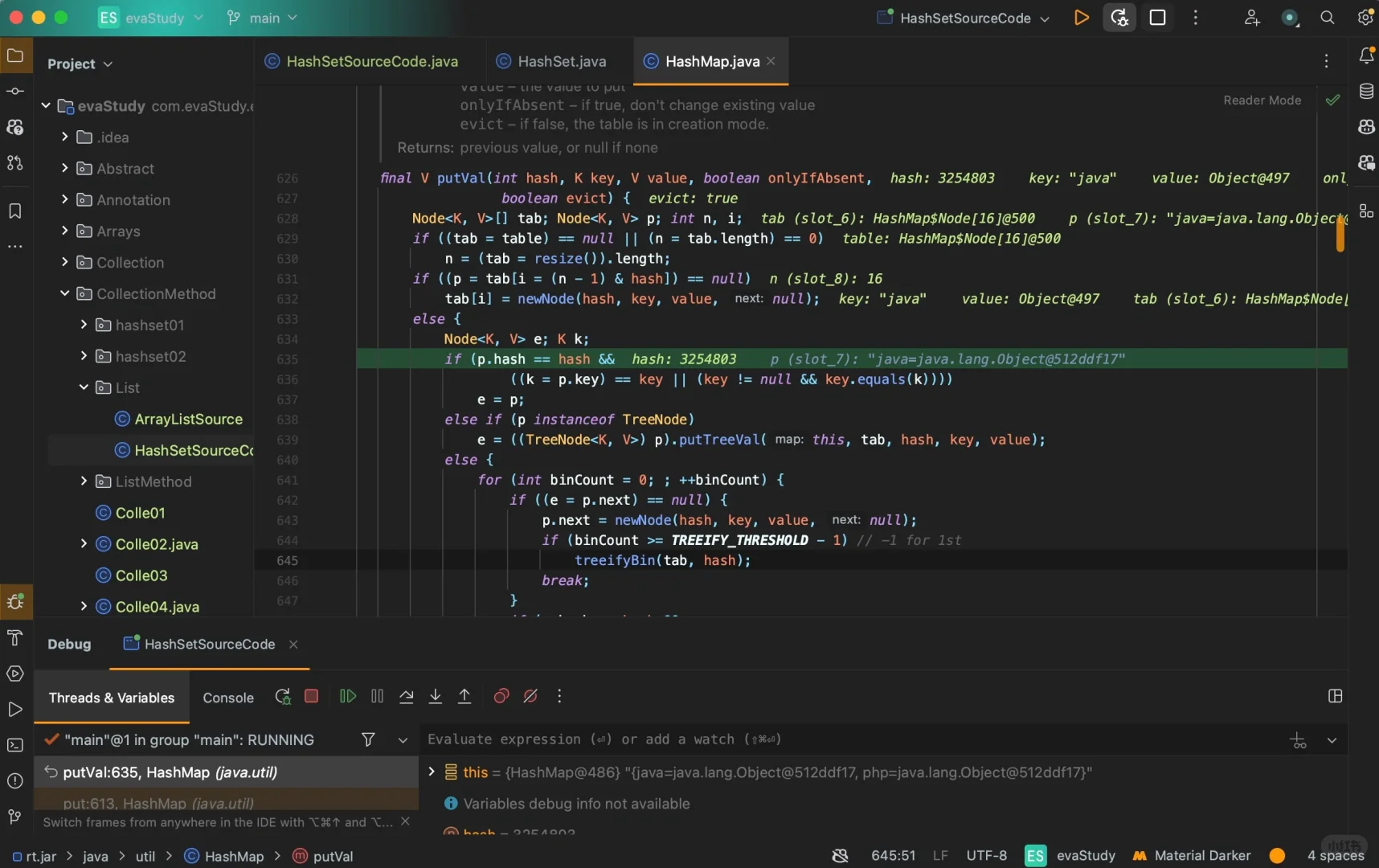Expand the Abstract package
The image size is (1379, 868).
click(65, 169)
